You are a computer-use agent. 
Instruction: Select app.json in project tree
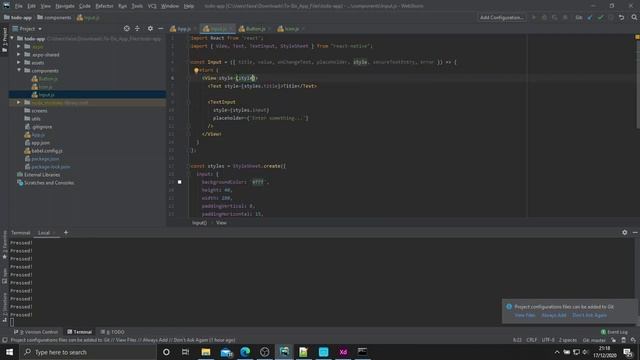click(41, 143)
